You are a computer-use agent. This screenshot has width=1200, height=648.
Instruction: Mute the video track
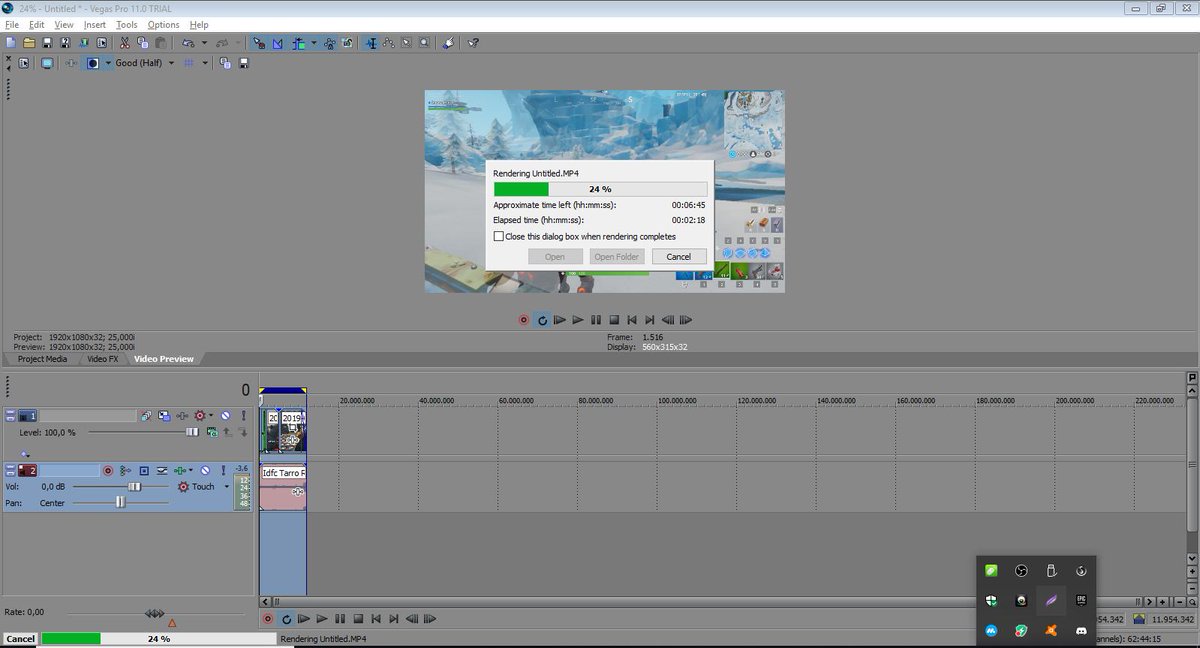225,415
